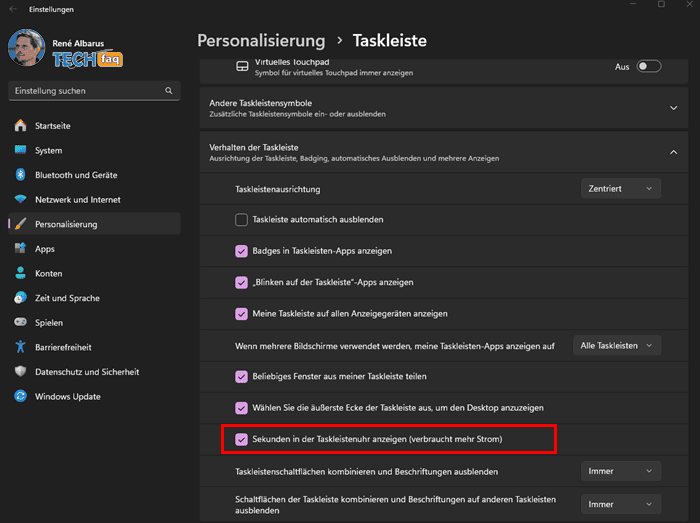The image size is (700, 523).
Task: Open the Taskleistenausrichtung Zentriert dropdown
Action: tap(621, 189)
